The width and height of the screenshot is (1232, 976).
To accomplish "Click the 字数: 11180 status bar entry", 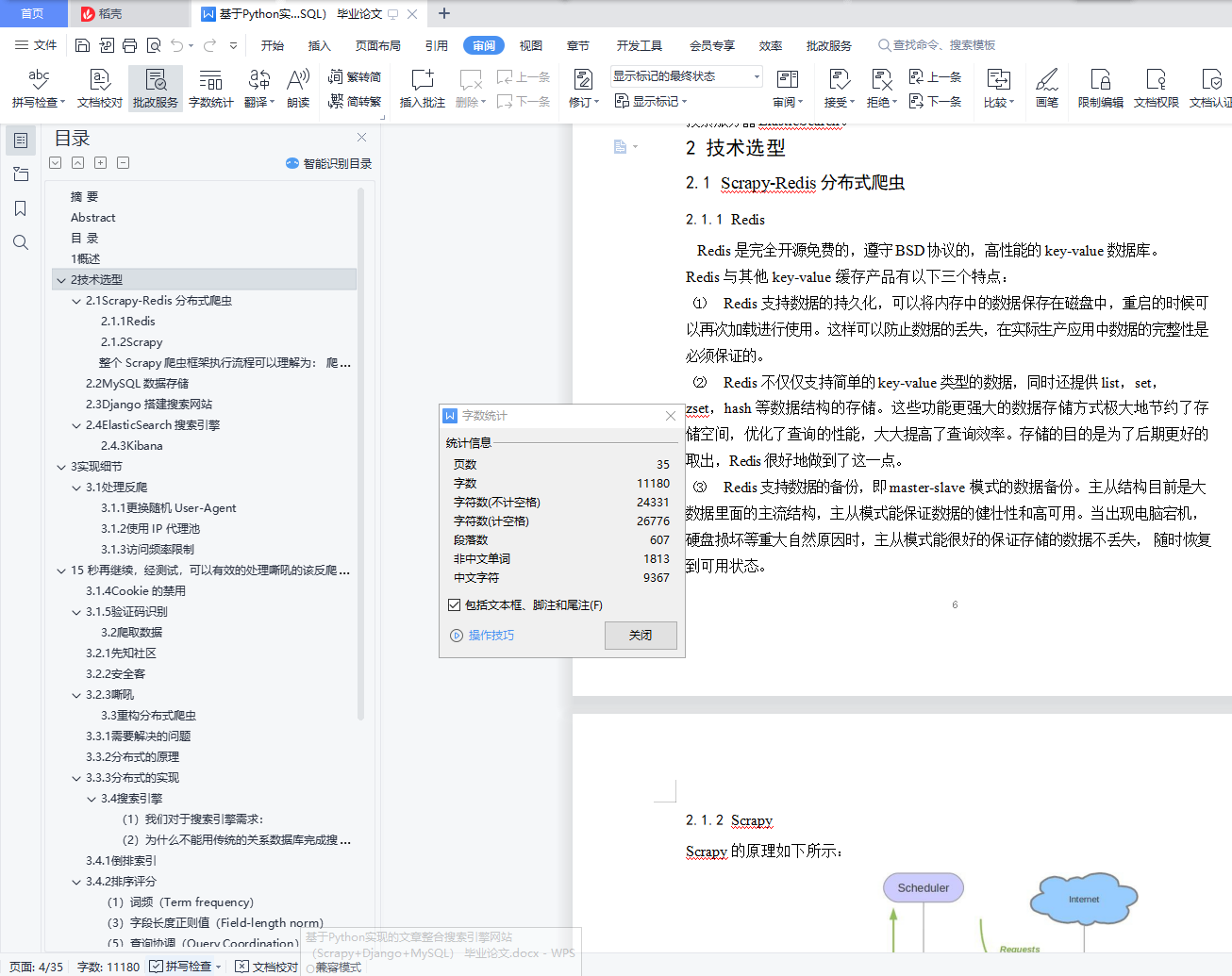I will click(x=108, y=967).
